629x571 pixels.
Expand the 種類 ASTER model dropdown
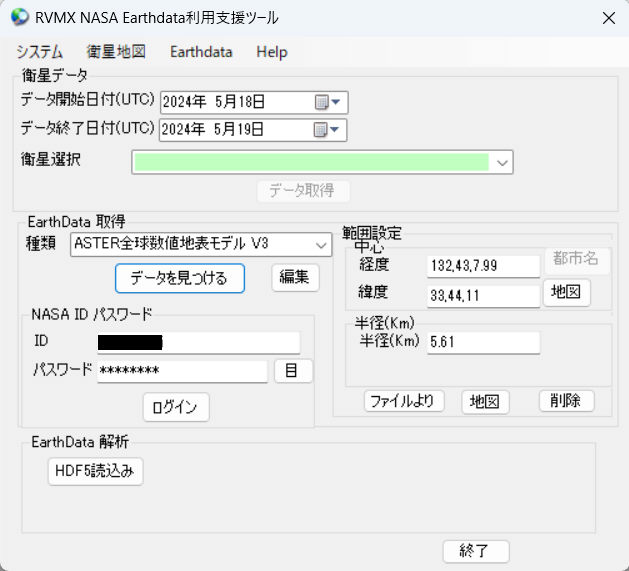pyautogui.click(x=321, y=244)
